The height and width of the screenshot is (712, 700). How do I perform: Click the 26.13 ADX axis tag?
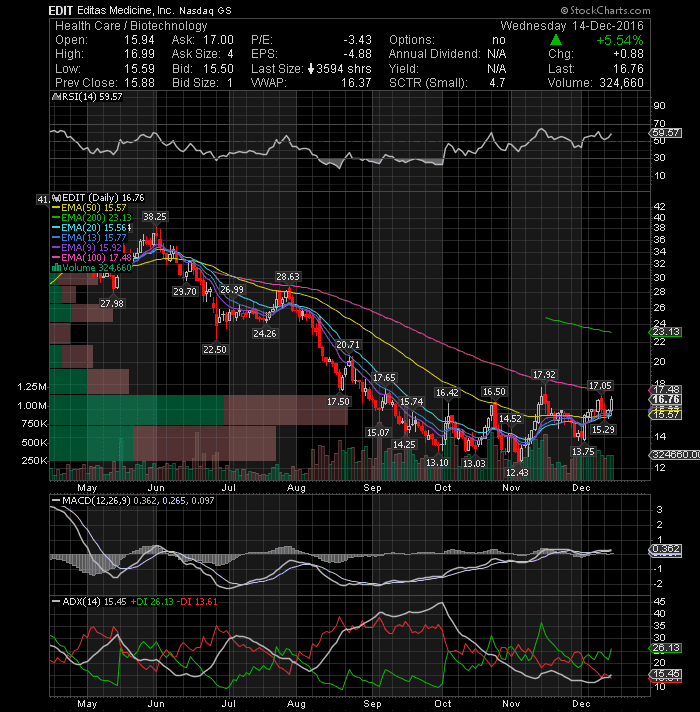pos(665,648)
